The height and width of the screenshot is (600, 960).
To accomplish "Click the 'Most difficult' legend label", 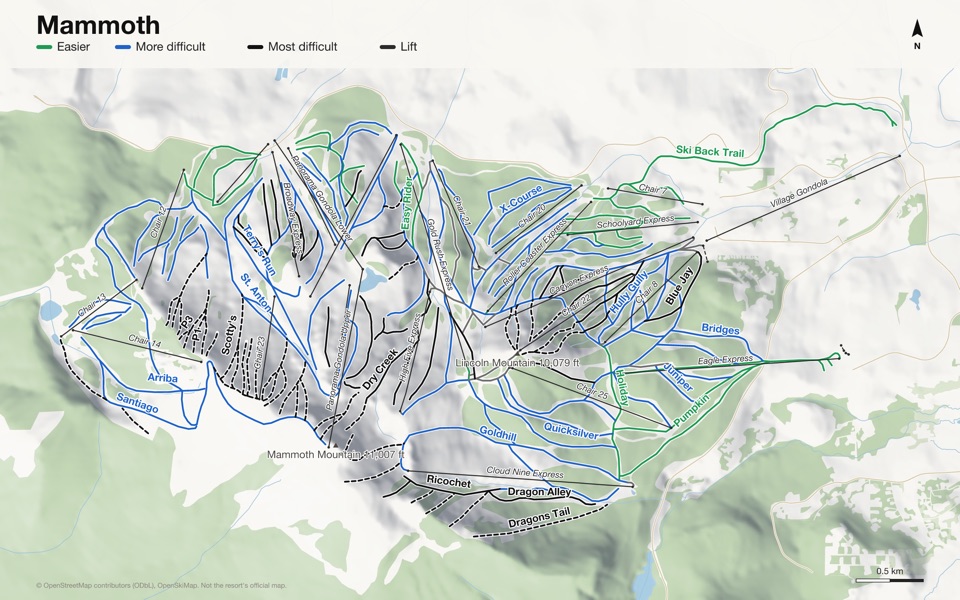I will [302, 47].
